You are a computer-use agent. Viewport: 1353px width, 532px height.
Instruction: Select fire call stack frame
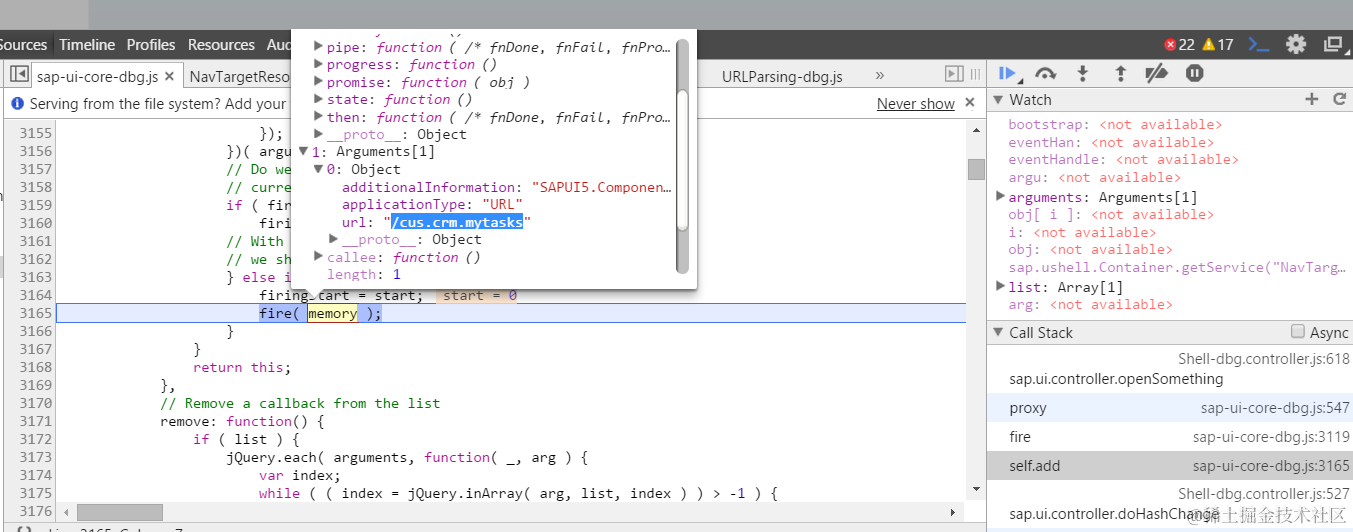(1168, 436)
